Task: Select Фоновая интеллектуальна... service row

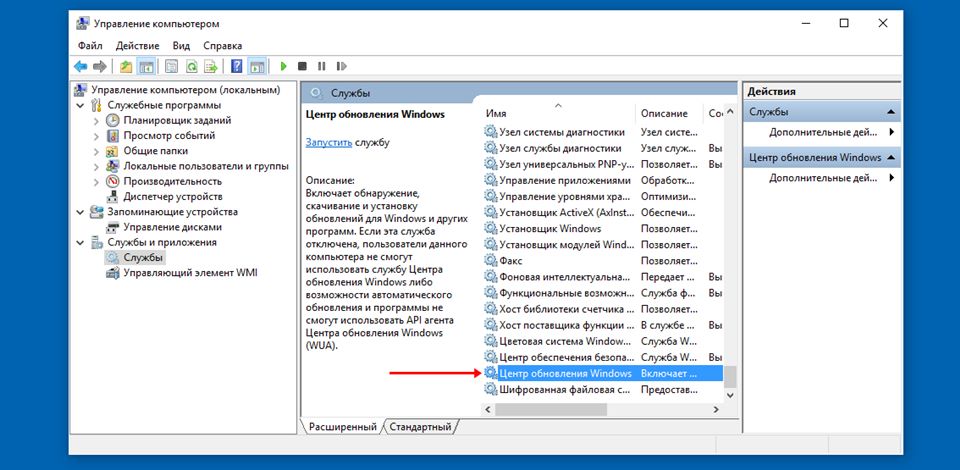Action: (x=603, y=277)
